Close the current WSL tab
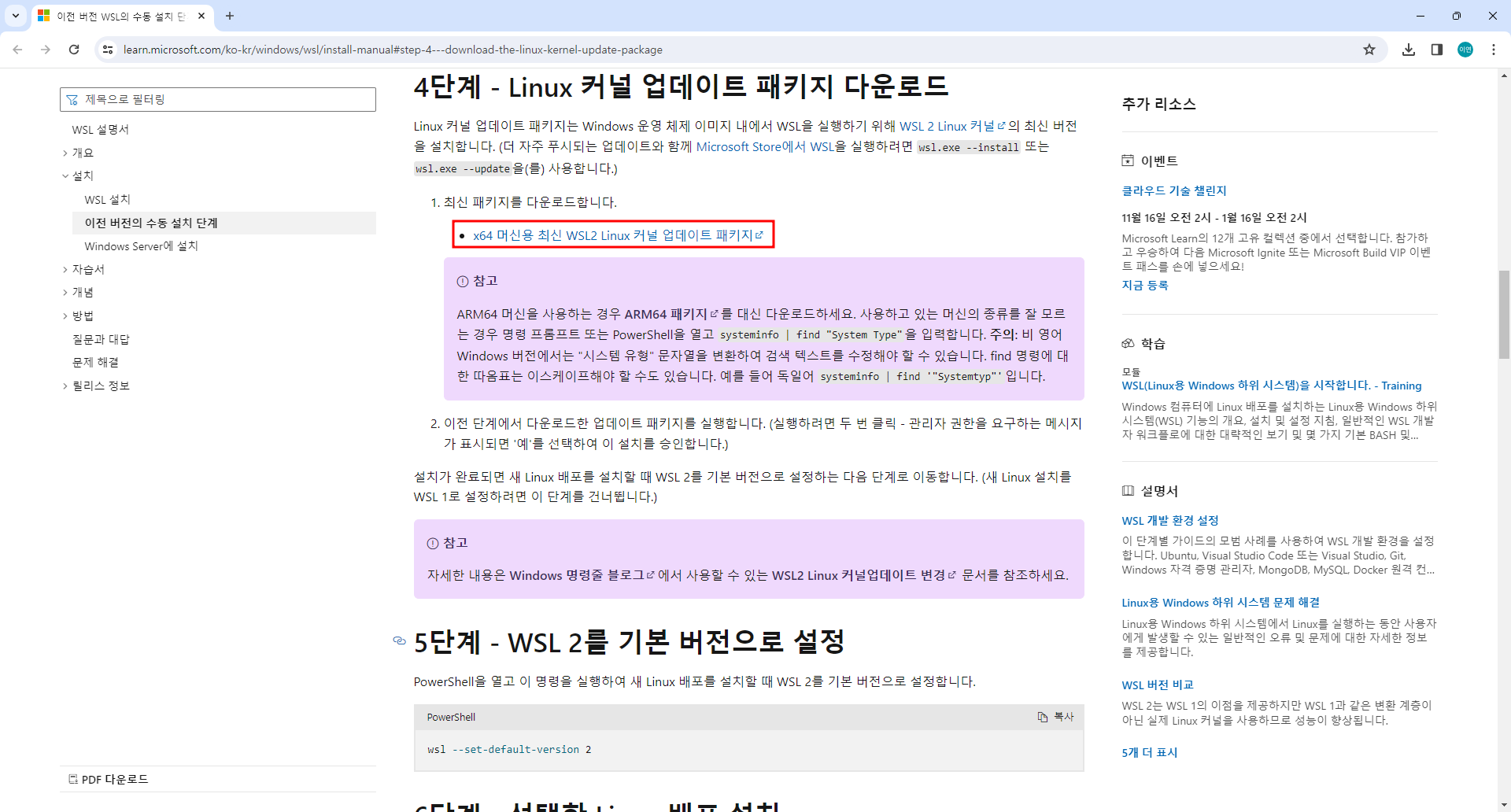The height and width of the screenshot is (812, 1511). pos(201,16)
